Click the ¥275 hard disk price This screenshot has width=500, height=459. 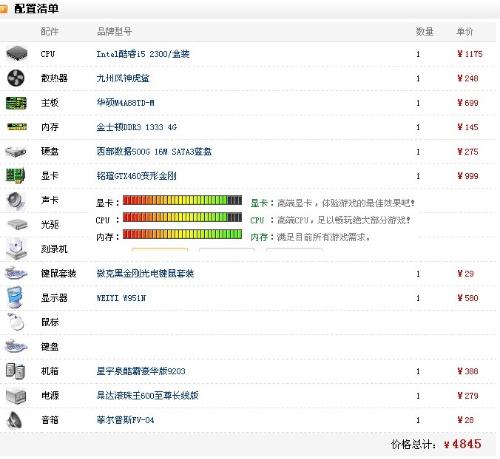click(468, 152)
